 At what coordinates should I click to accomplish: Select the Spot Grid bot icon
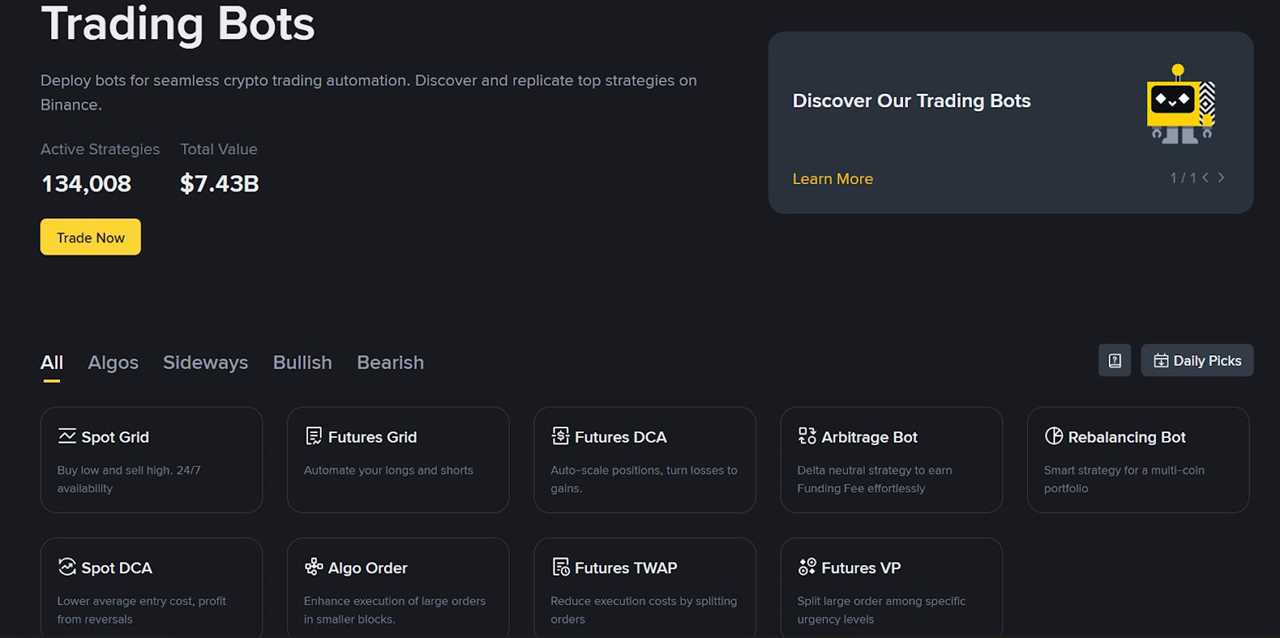[x=66, y=436]
